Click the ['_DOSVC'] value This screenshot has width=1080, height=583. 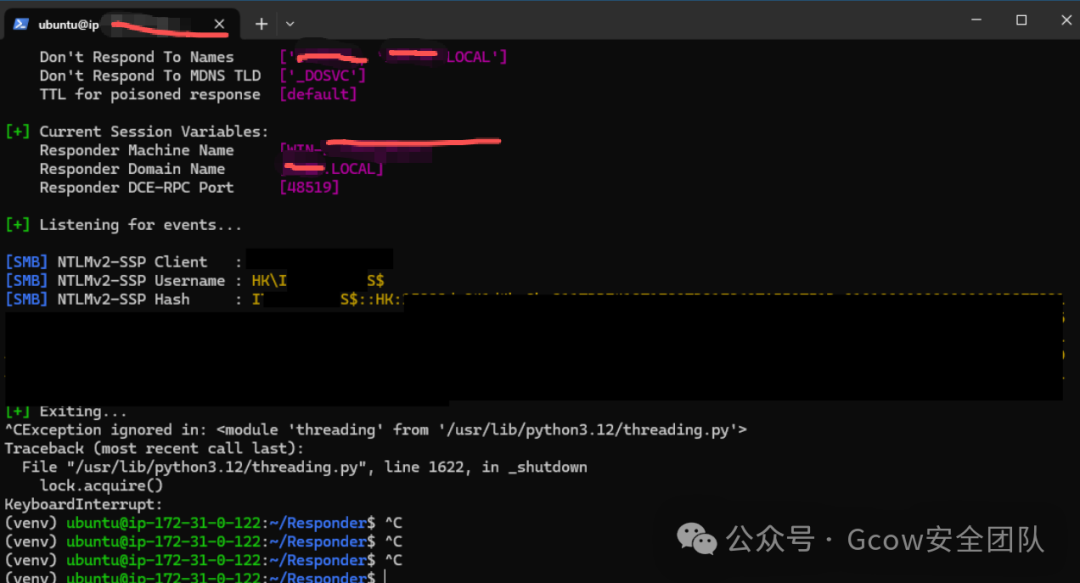[x=322, y=76]
